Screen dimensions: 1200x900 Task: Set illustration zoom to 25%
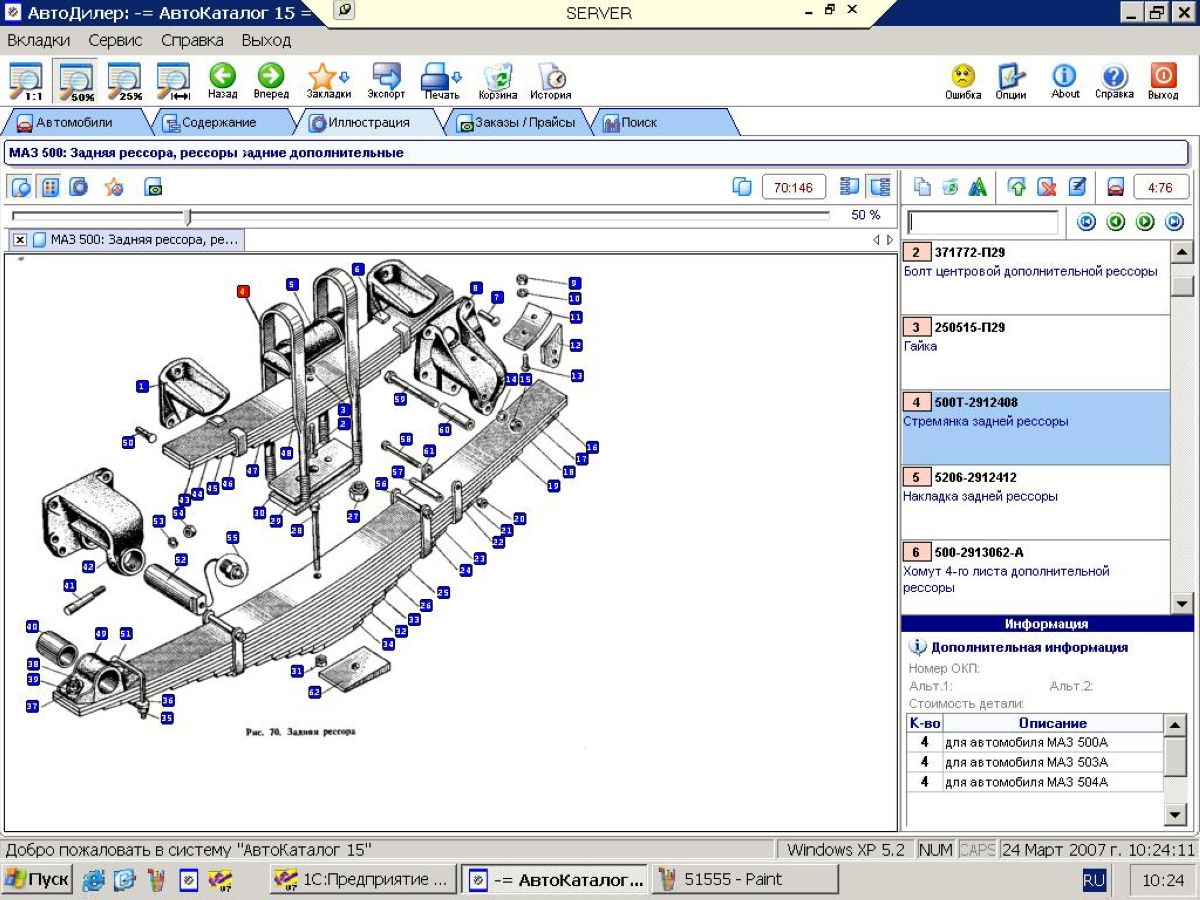[x=126, y=80]
